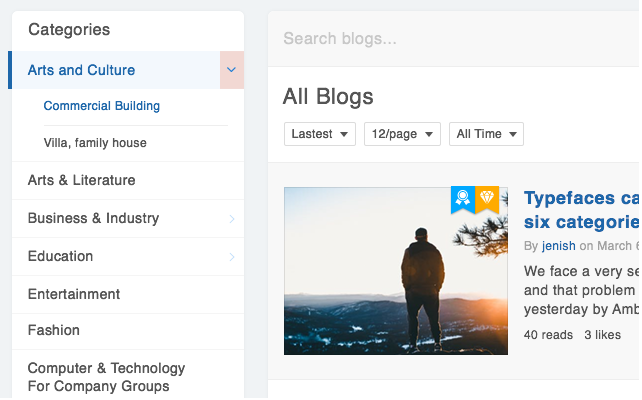The width and height of the screenshot is (642, 400).
Task: Click the Business & Industry category label
Action: [93, 218]
